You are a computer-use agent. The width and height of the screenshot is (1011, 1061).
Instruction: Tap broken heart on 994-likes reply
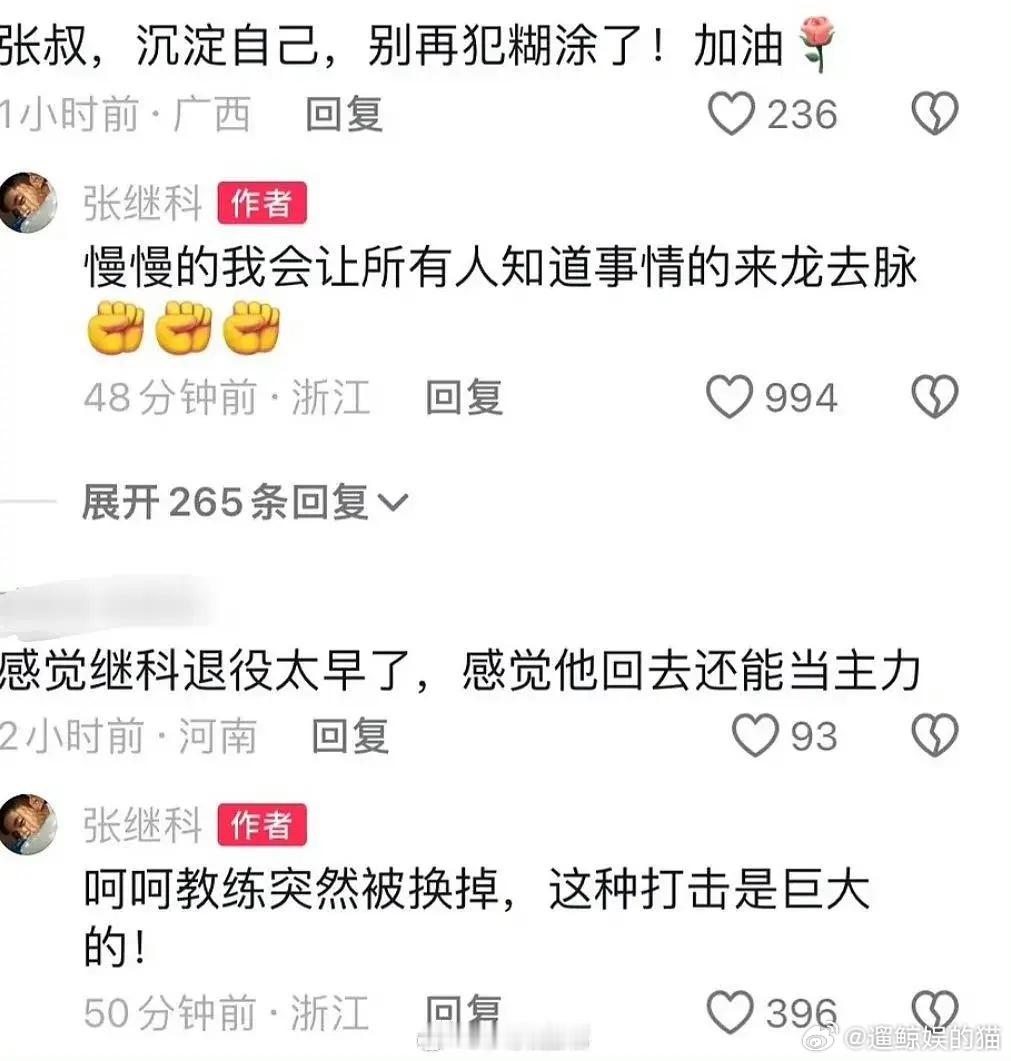click(x=935, y=397)
